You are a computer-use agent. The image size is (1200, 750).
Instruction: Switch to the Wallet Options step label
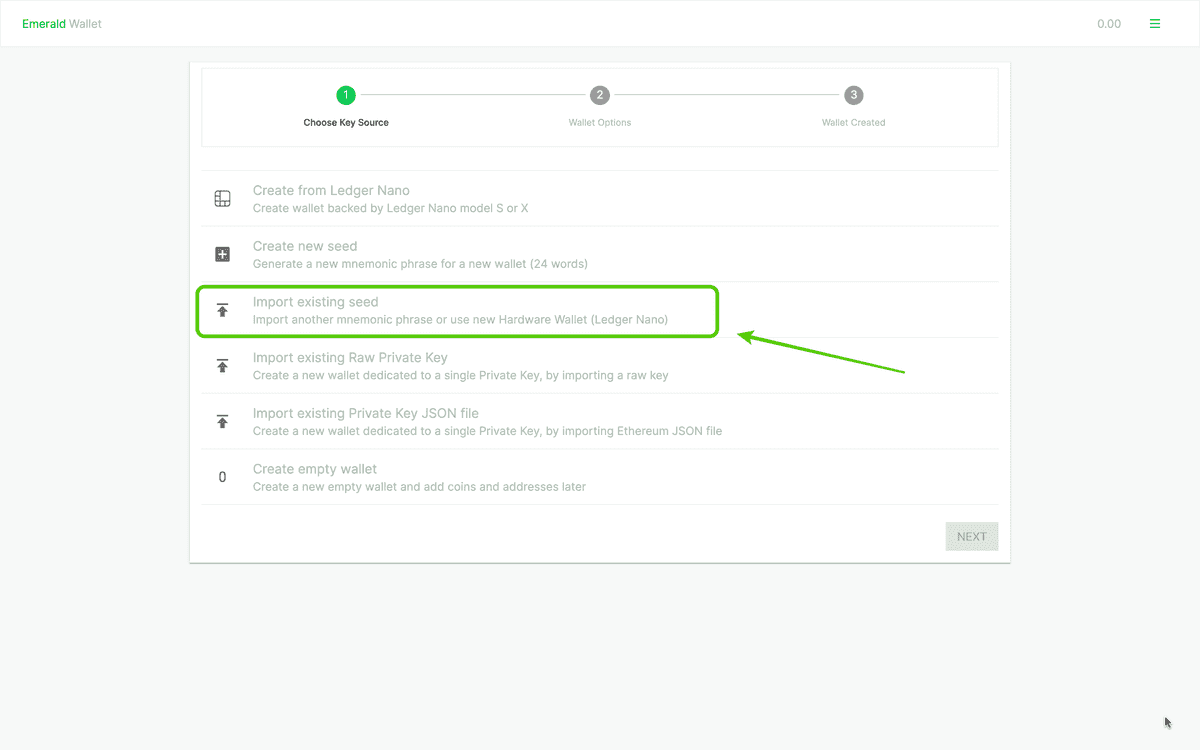click(x=600, y=122)
